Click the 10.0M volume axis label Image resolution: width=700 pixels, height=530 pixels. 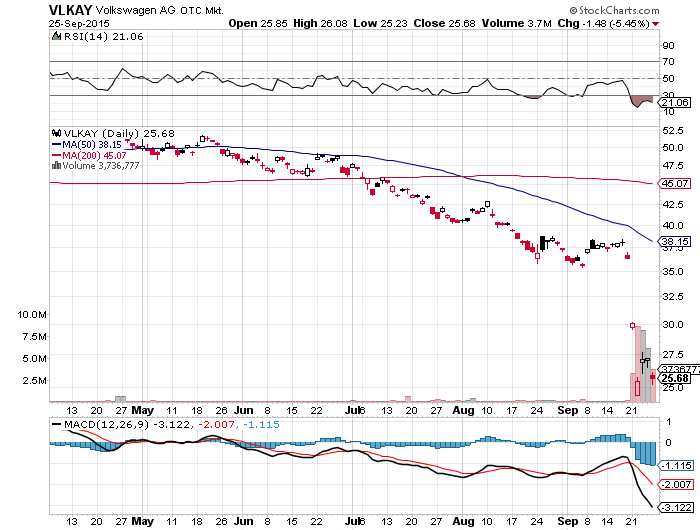click(x=32, y=314)
